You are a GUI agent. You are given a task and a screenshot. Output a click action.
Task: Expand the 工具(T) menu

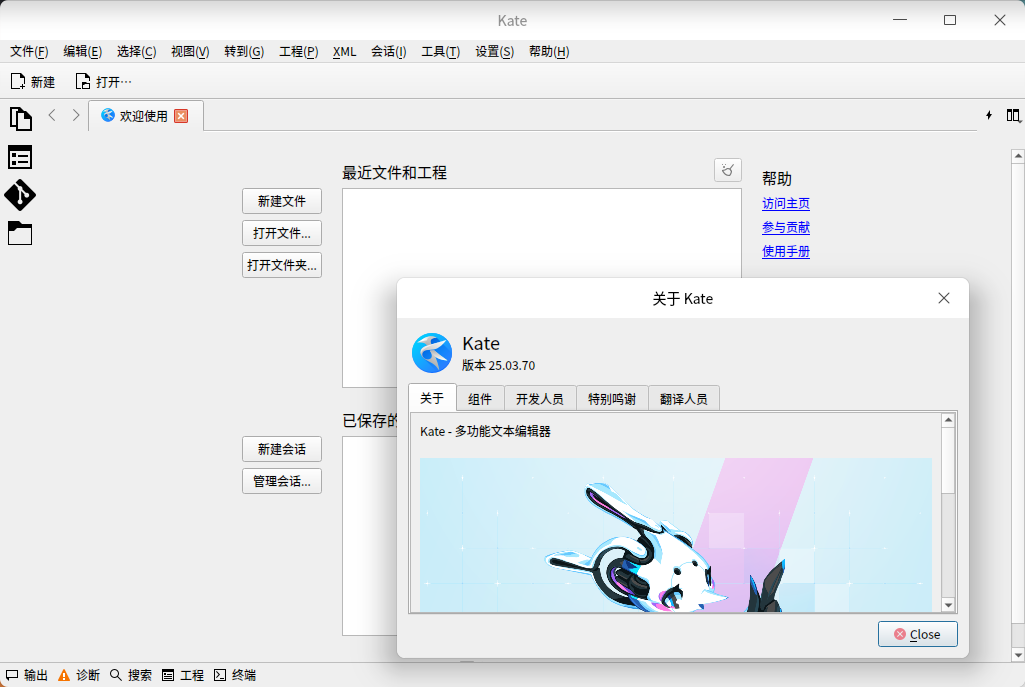tap(440, 52)
